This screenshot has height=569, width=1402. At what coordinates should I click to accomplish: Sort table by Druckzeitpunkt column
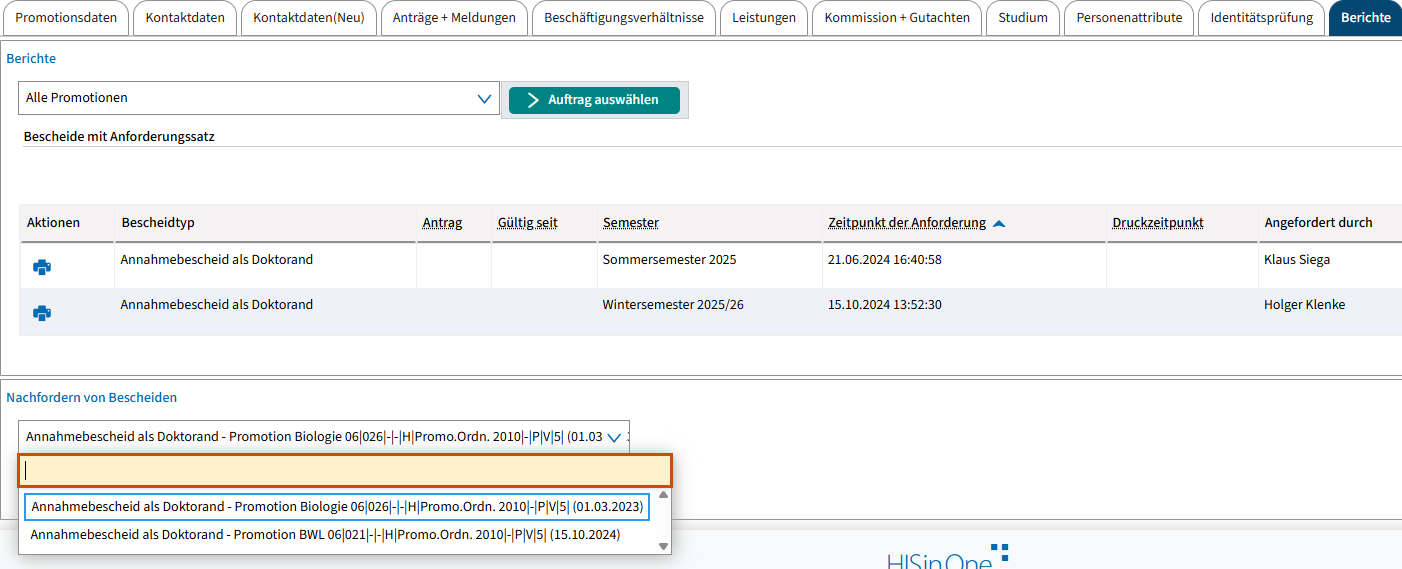point(1157,223)
